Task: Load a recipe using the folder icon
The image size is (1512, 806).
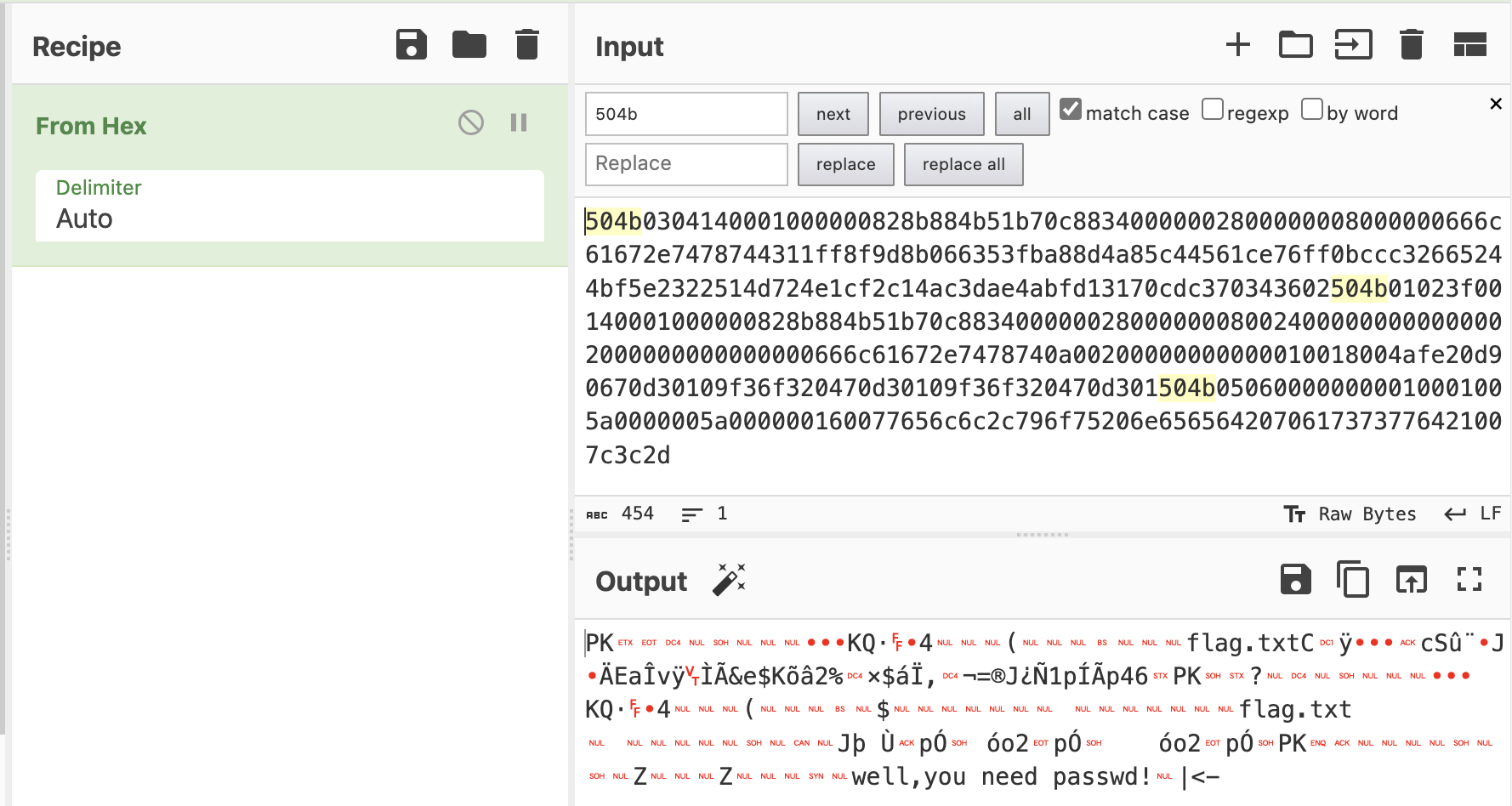Action: pyautogui.click(x=469, y=45)
